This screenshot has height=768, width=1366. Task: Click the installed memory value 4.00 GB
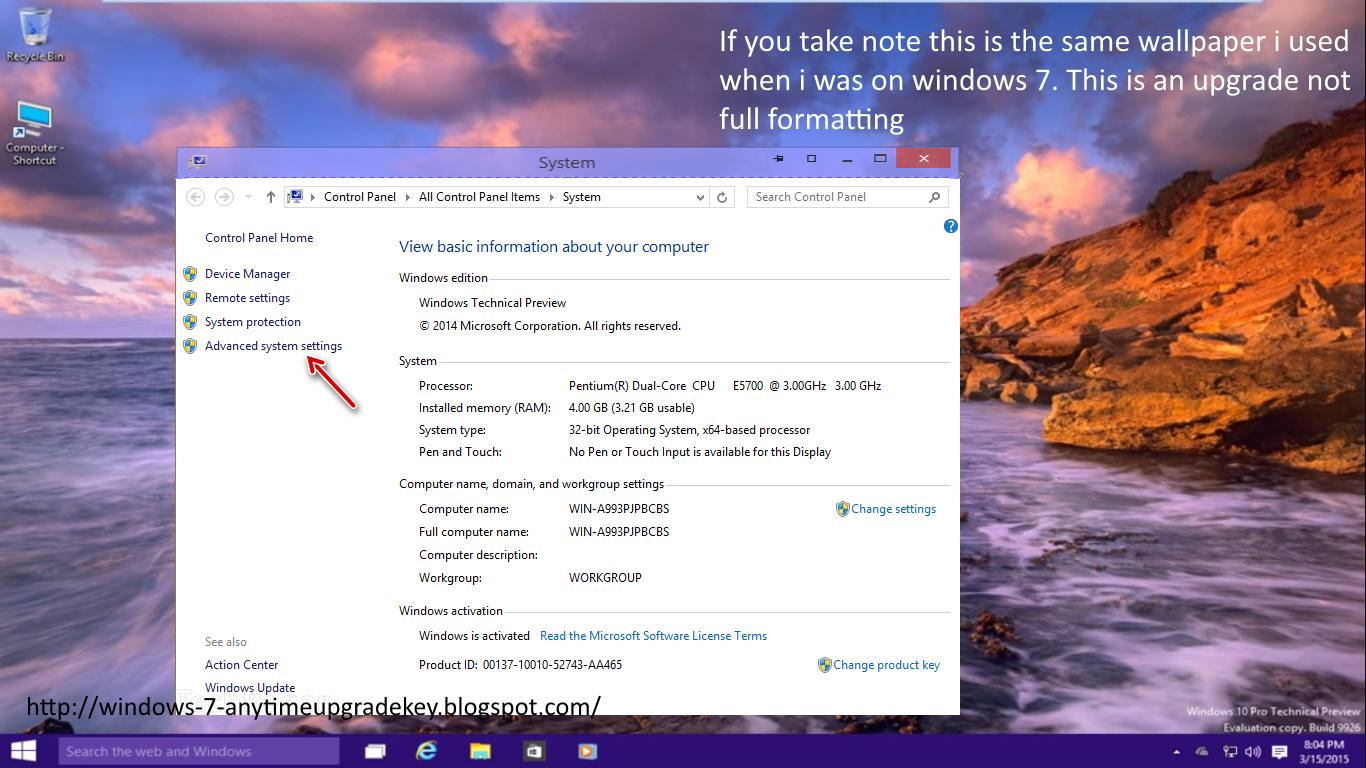click(631, 408)
